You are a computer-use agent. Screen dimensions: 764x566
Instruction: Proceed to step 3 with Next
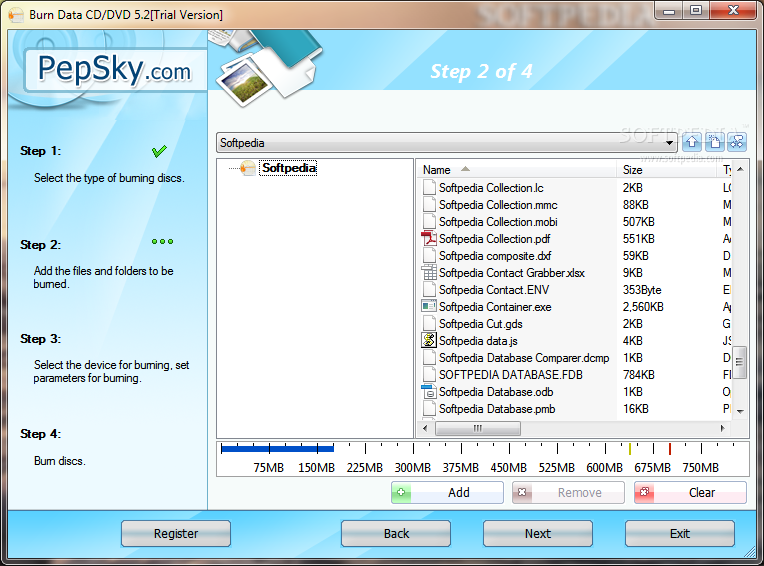pos(538,533)
